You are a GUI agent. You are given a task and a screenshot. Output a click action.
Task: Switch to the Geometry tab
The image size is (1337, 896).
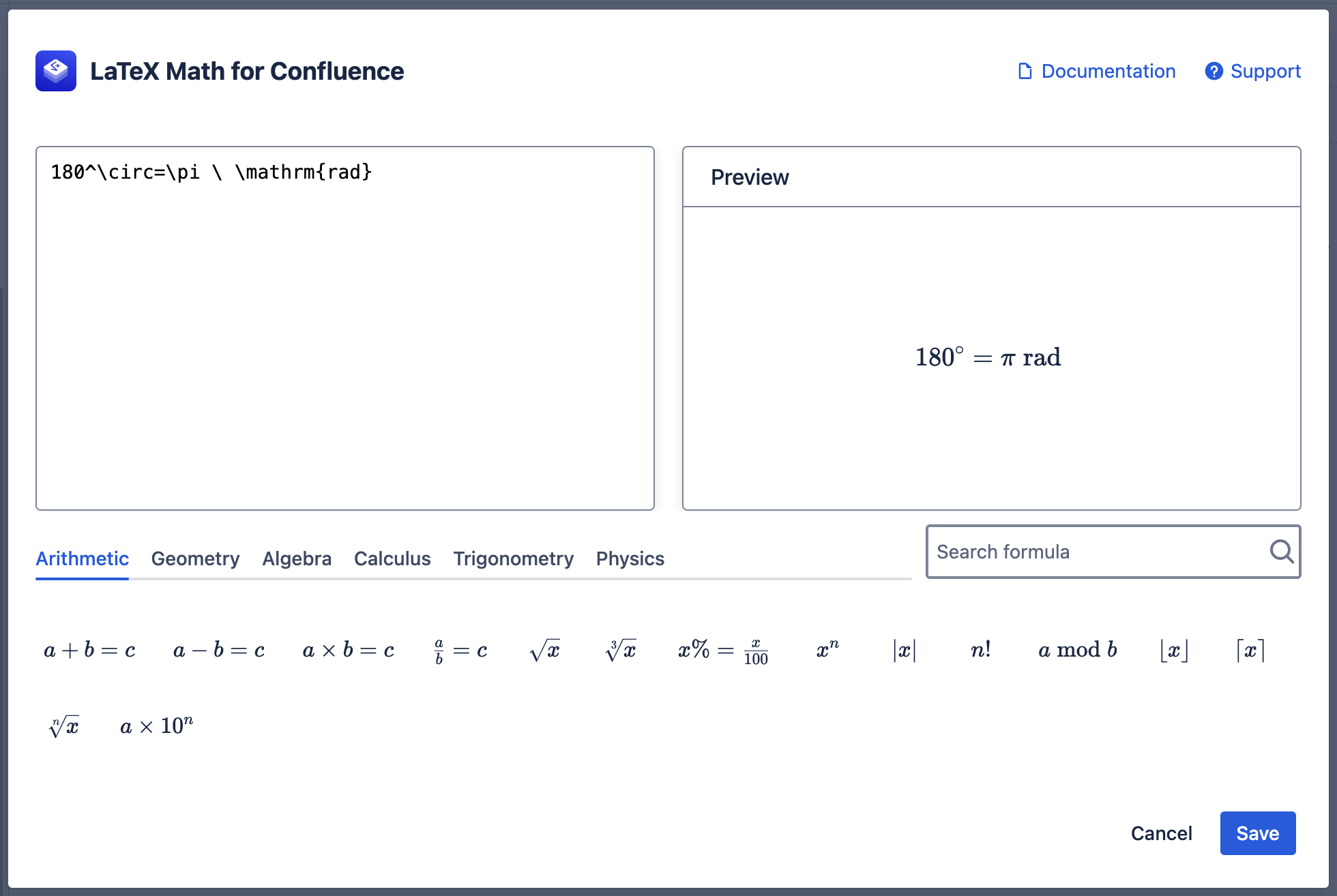pyautogui.click(x=195, y=558)
